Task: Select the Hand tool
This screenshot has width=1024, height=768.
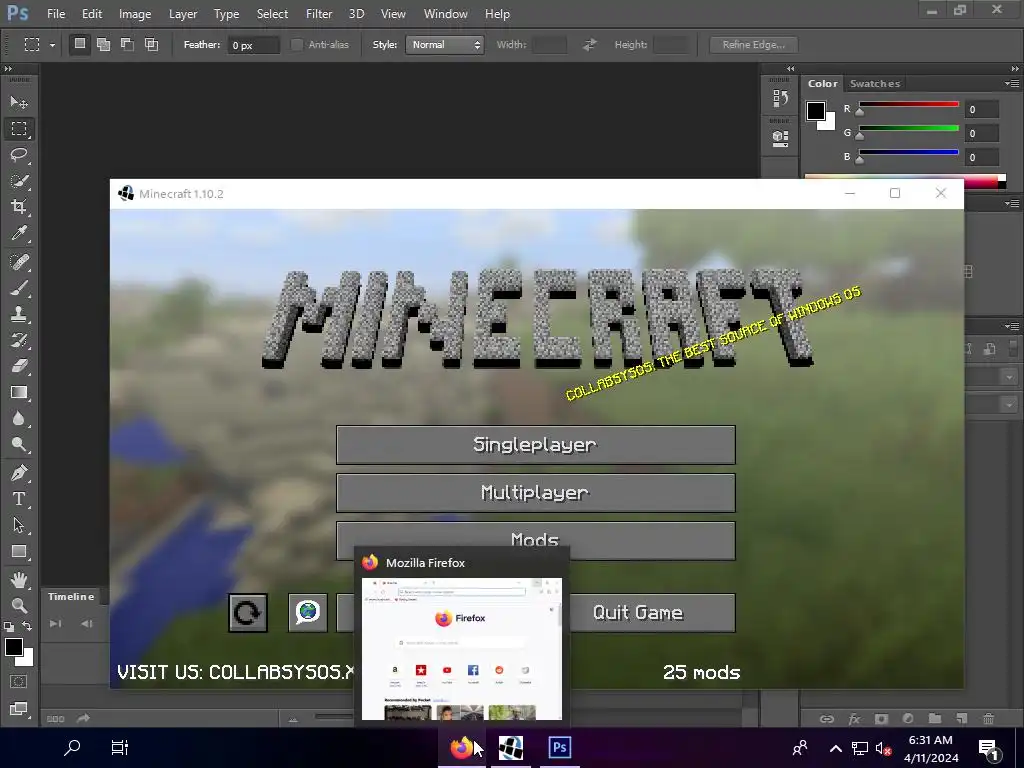Action: [19, 580]
